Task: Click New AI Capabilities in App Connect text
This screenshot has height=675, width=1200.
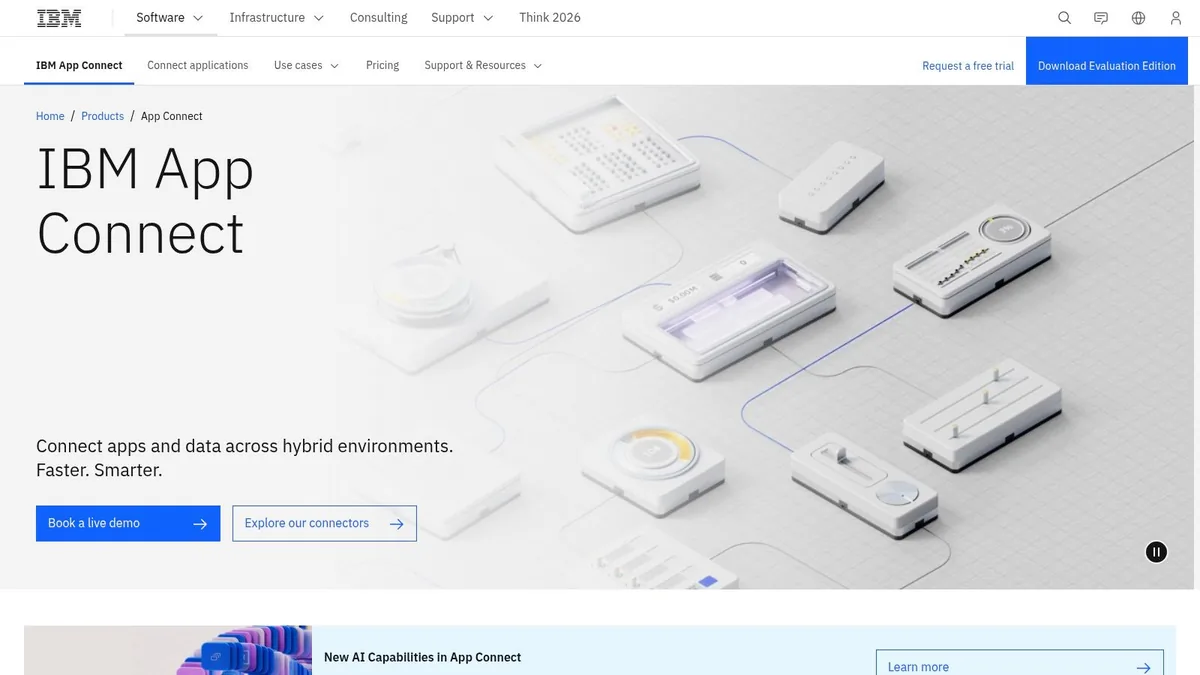Action: click(422, 657)
